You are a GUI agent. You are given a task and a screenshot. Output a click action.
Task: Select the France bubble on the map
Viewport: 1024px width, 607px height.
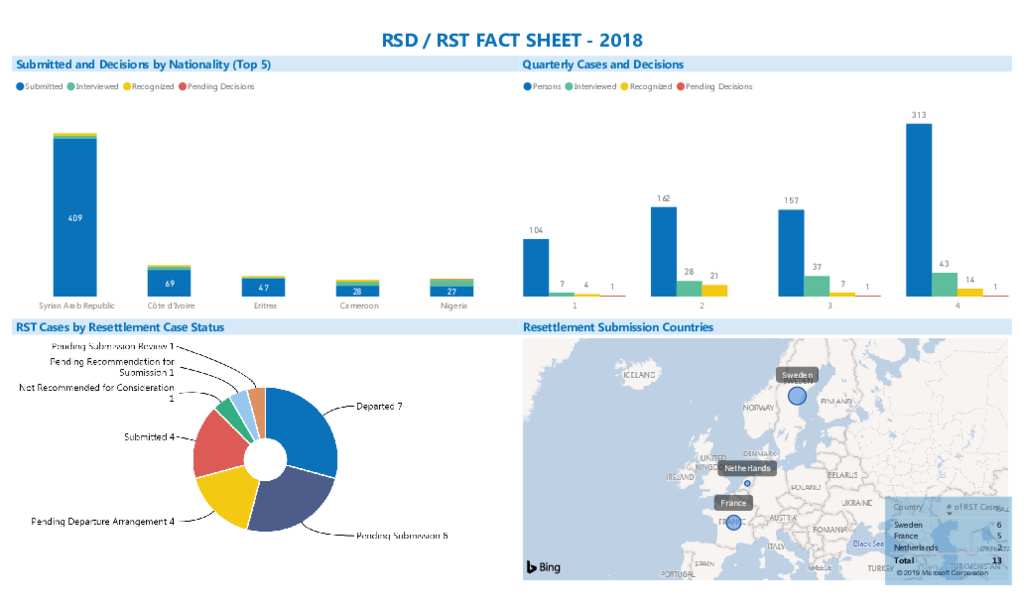733,520
